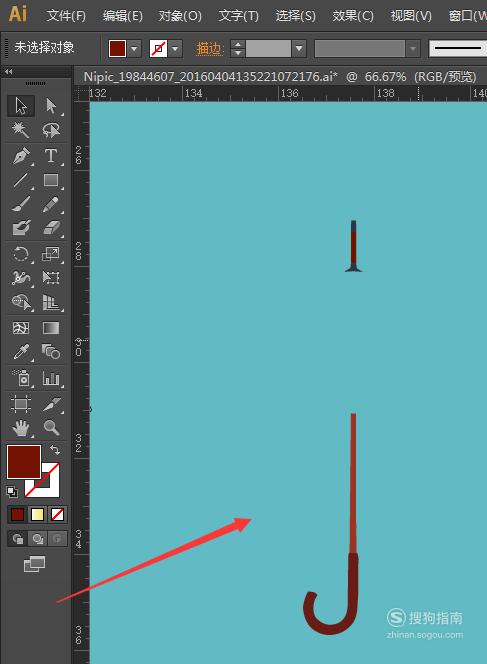Image resolution: width=487 pixels, height=664 pixels.
Task: Select the Slice tool
Action: click(51, 404)
